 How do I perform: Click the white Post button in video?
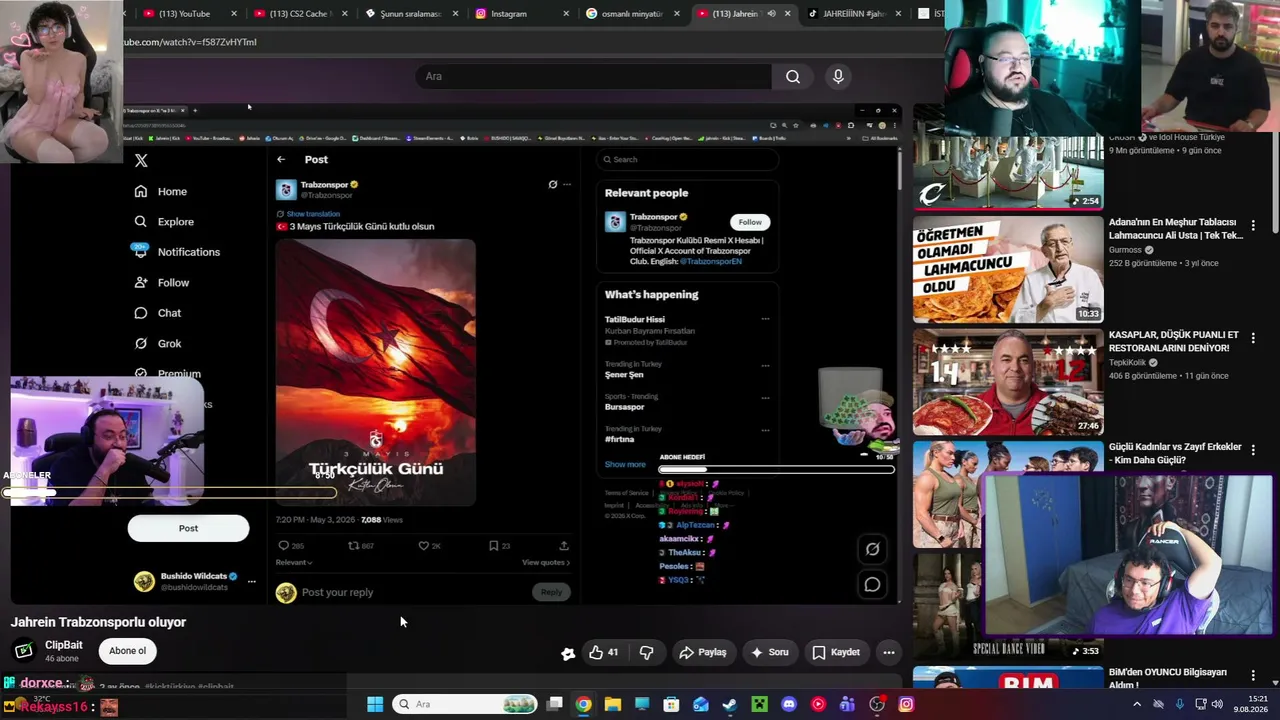[188, 528]
